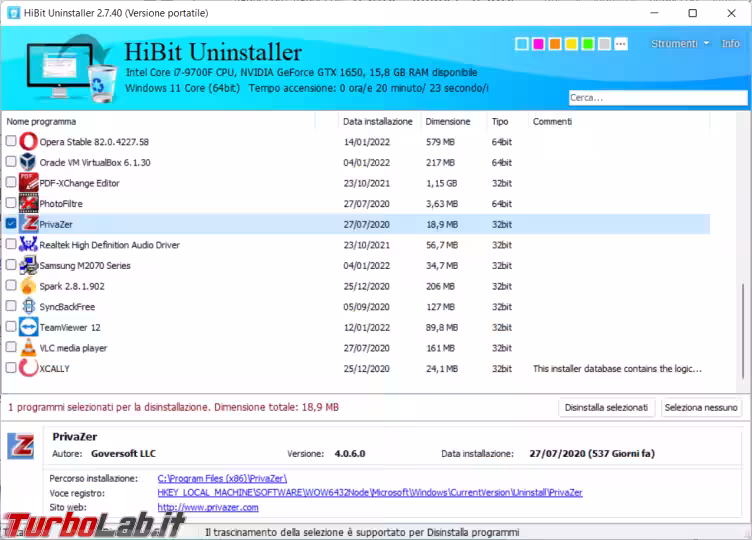Click the PhotoFiltre icon

(28, 203)
